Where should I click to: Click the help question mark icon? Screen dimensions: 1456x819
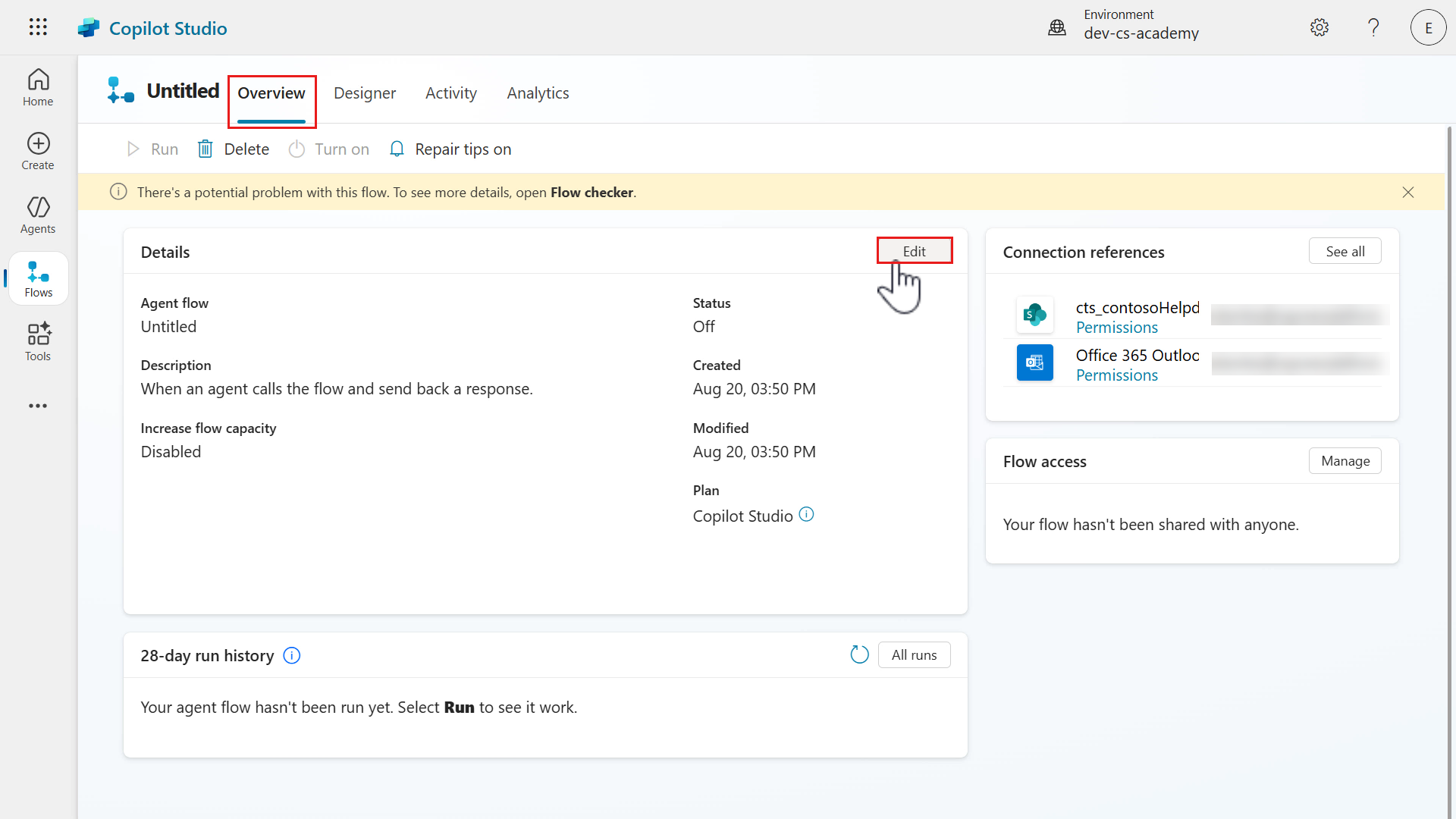[x=1373, y=27]
